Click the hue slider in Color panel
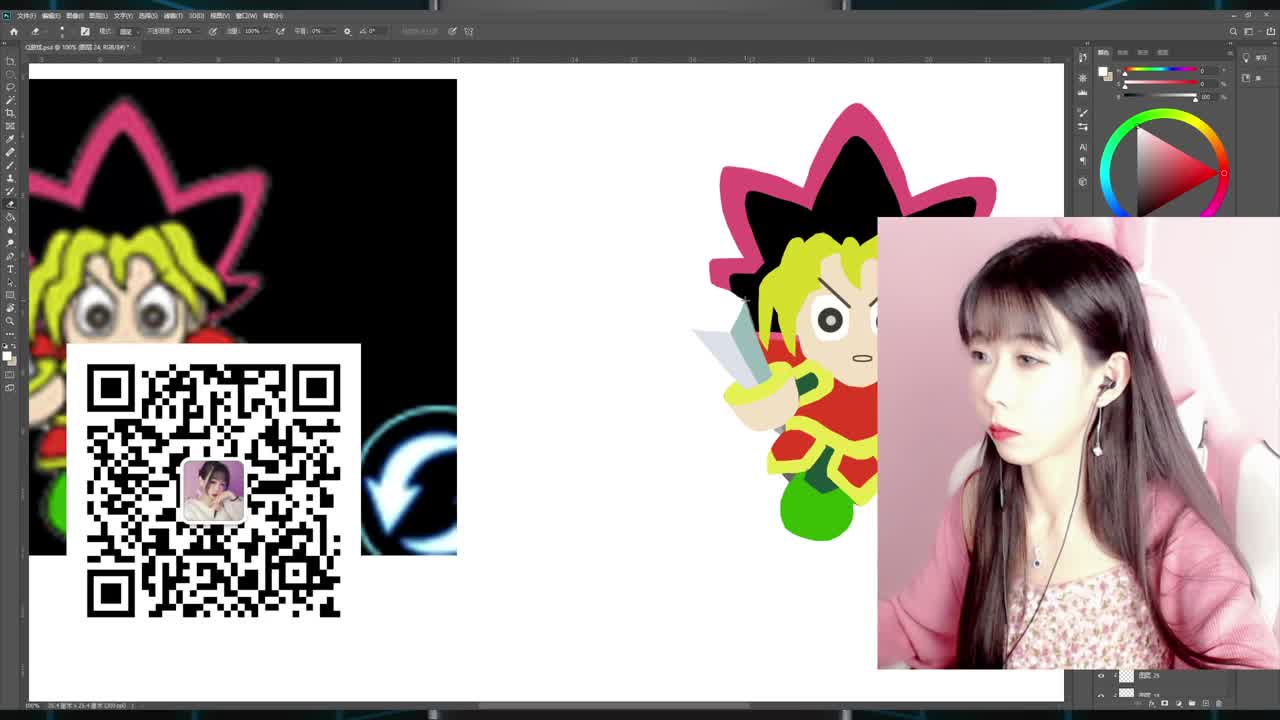Image resolution: width=1280 pixels, height=720 pixels. (x=1160, y=70)
